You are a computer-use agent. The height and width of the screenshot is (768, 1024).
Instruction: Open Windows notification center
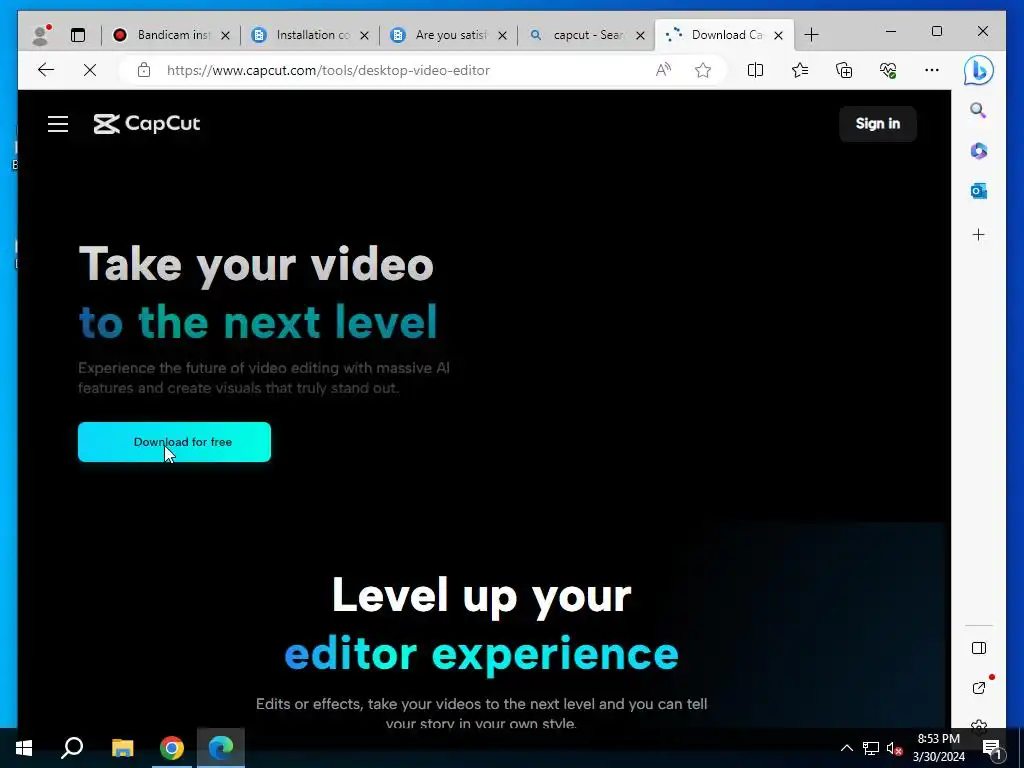click(x=992, y=748)
